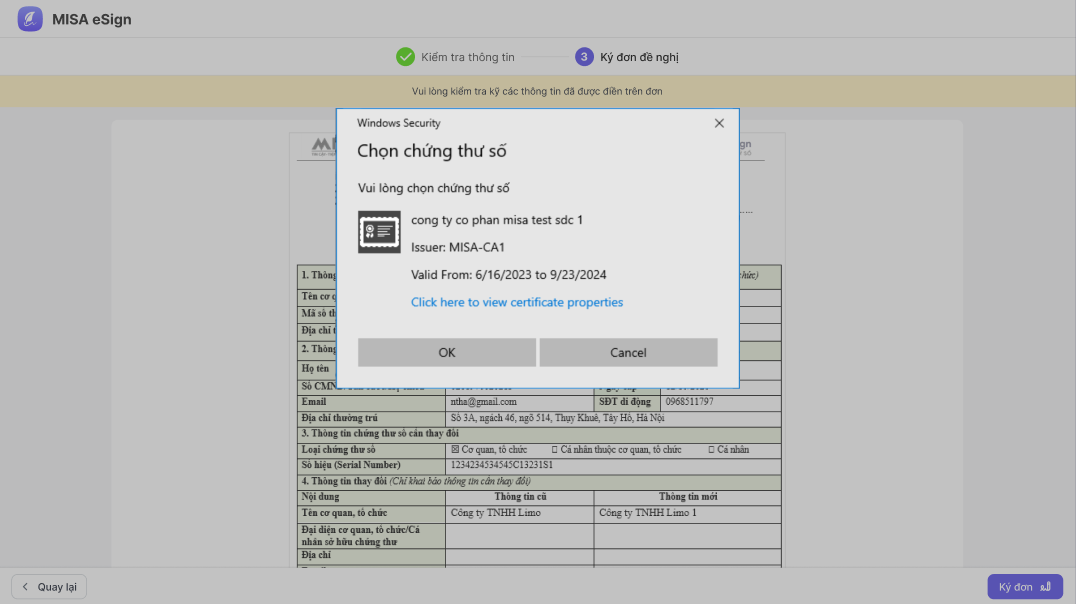The width and height of the screenshot is (1076, 604).
Task: Click the step 3 number circle
Action: coord(584,57)
